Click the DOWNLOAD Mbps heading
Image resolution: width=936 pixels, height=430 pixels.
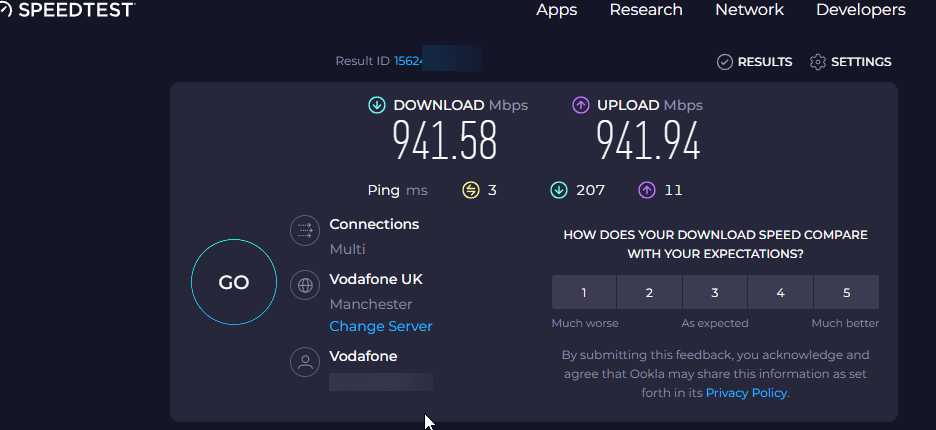[x=461, y=106]
